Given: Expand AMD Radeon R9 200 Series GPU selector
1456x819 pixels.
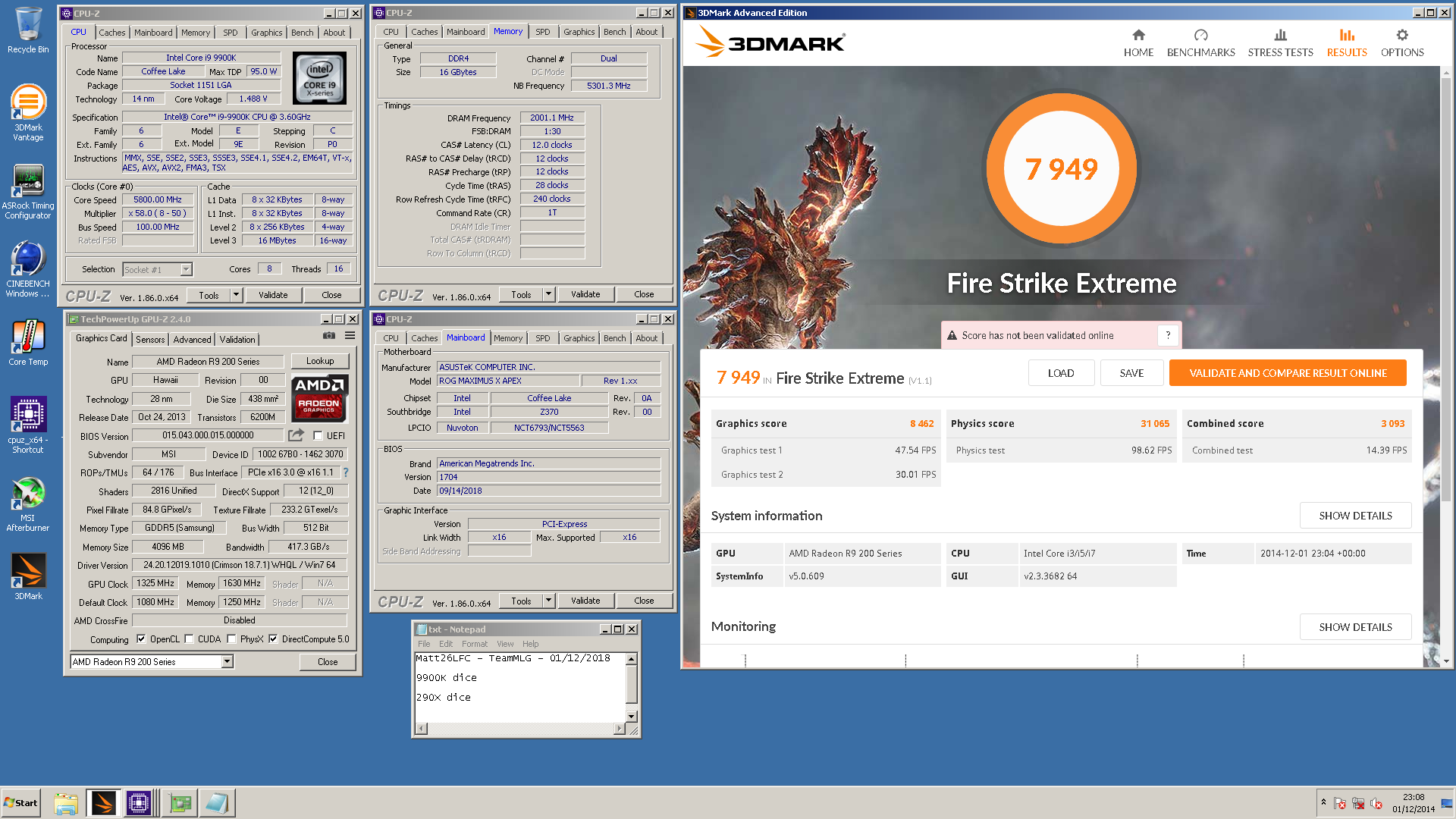Looking at the screenshot, I should (227, 662).
